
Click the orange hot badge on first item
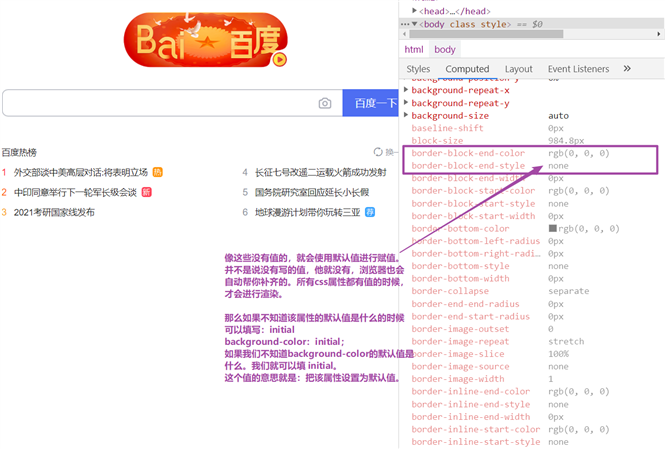[x=157, y=172]
